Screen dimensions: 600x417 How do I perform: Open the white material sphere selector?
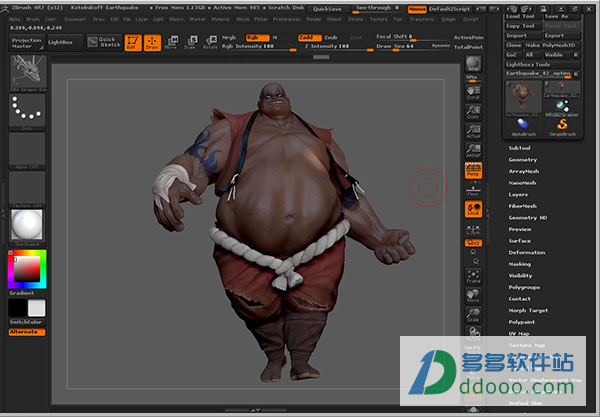coord(27,227)
